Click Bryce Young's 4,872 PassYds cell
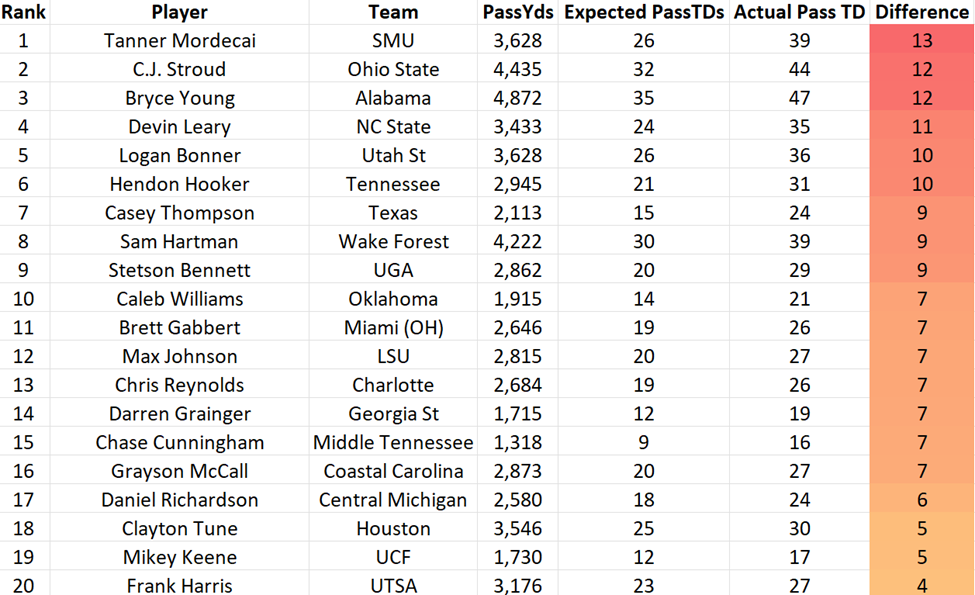This screenshot has height=595, width=975. click(x=517, y=98)
